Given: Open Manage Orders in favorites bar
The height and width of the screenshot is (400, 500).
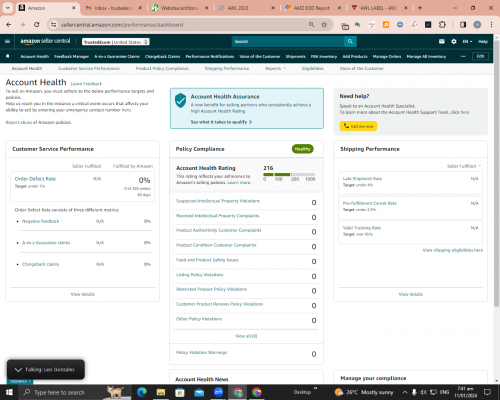Looking at the screenshot, I should [x=387, y=57].
